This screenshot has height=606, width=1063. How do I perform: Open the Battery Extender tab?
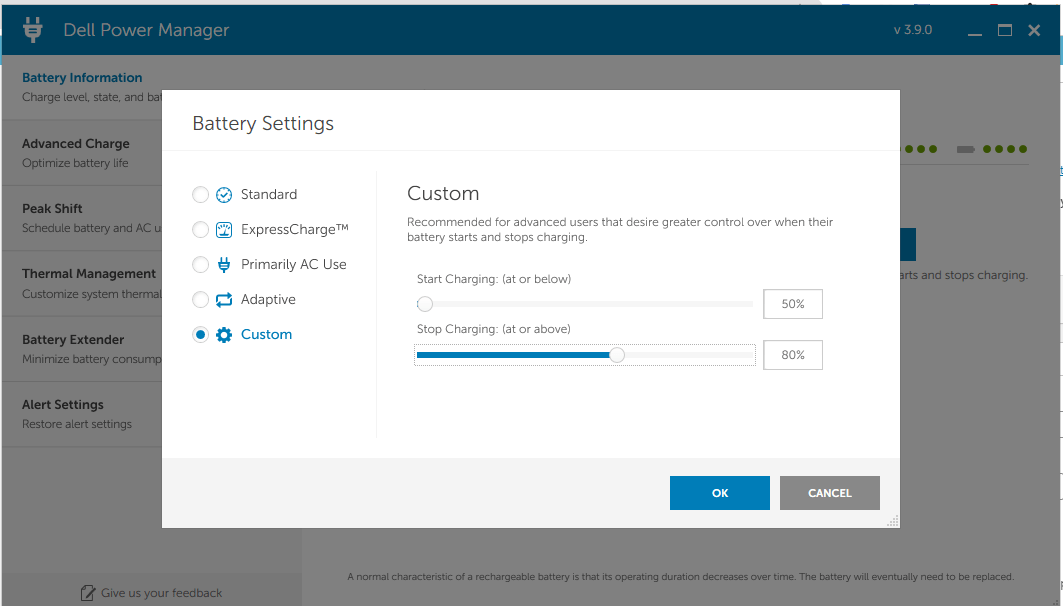coord(82,349)
